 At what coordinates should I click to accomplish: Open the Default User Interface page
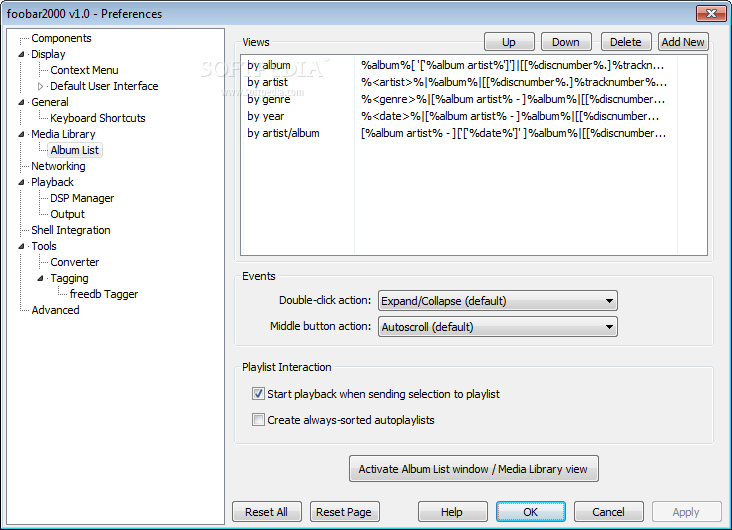(104, 86)
